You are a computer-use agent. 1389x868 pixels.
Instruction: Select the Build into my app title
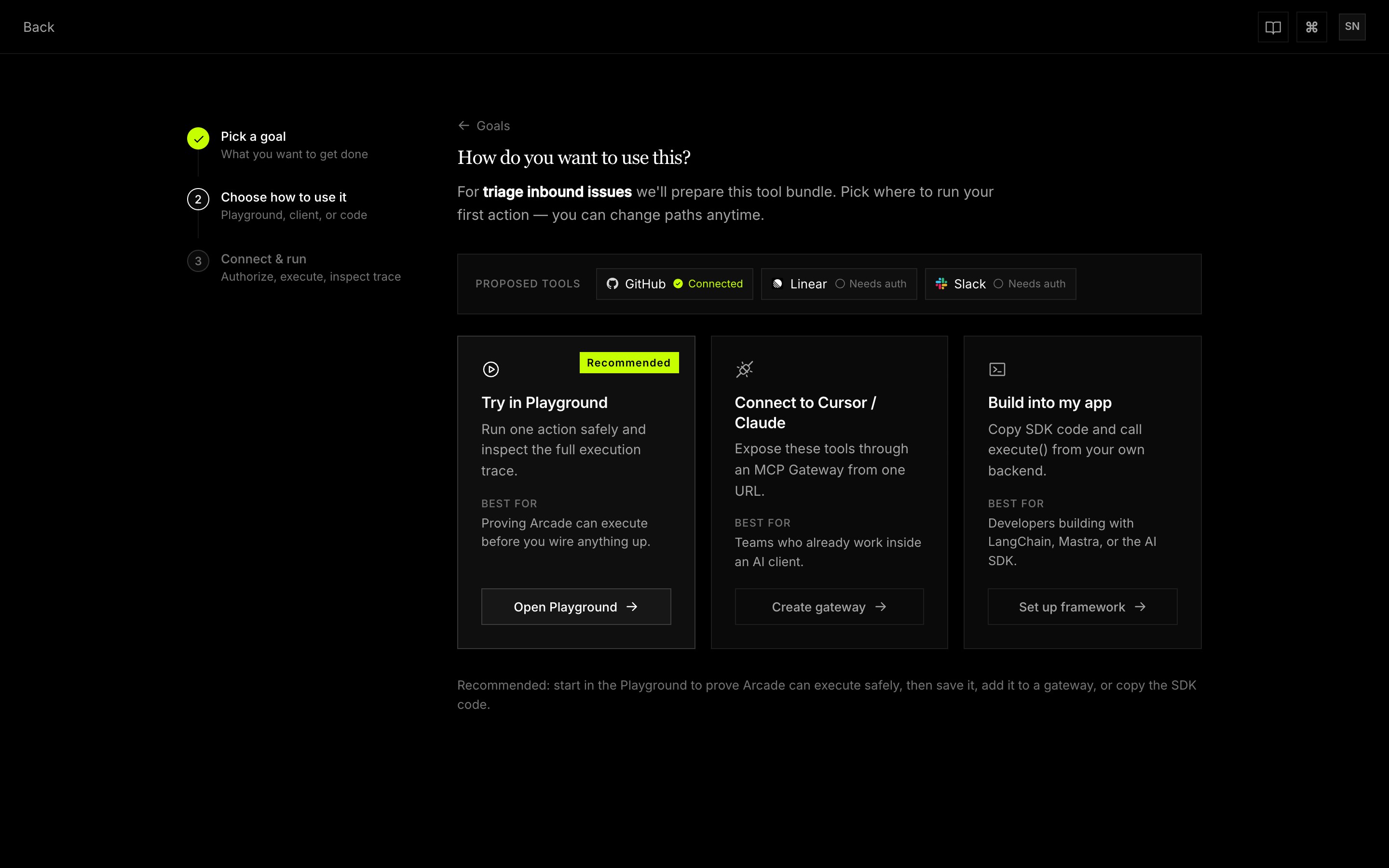[1050, 403]
